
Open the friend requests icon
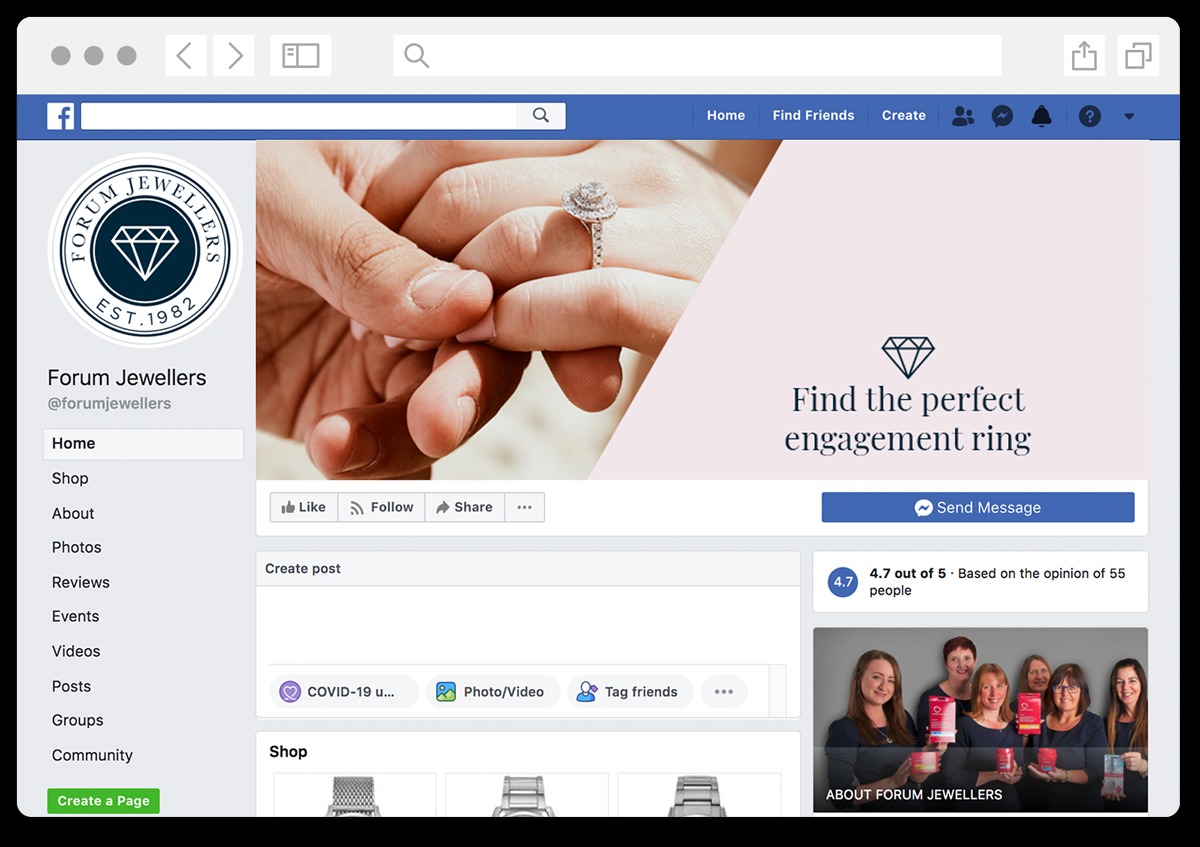click(x=962, y=116)
